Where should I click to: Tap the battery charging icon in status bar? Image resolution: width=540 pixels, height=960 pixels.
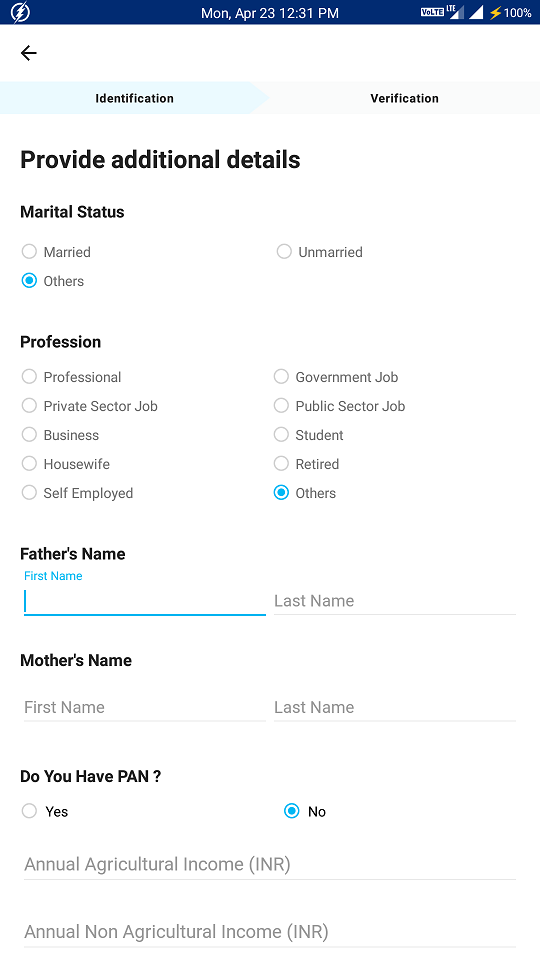click(x=495, y=12)
